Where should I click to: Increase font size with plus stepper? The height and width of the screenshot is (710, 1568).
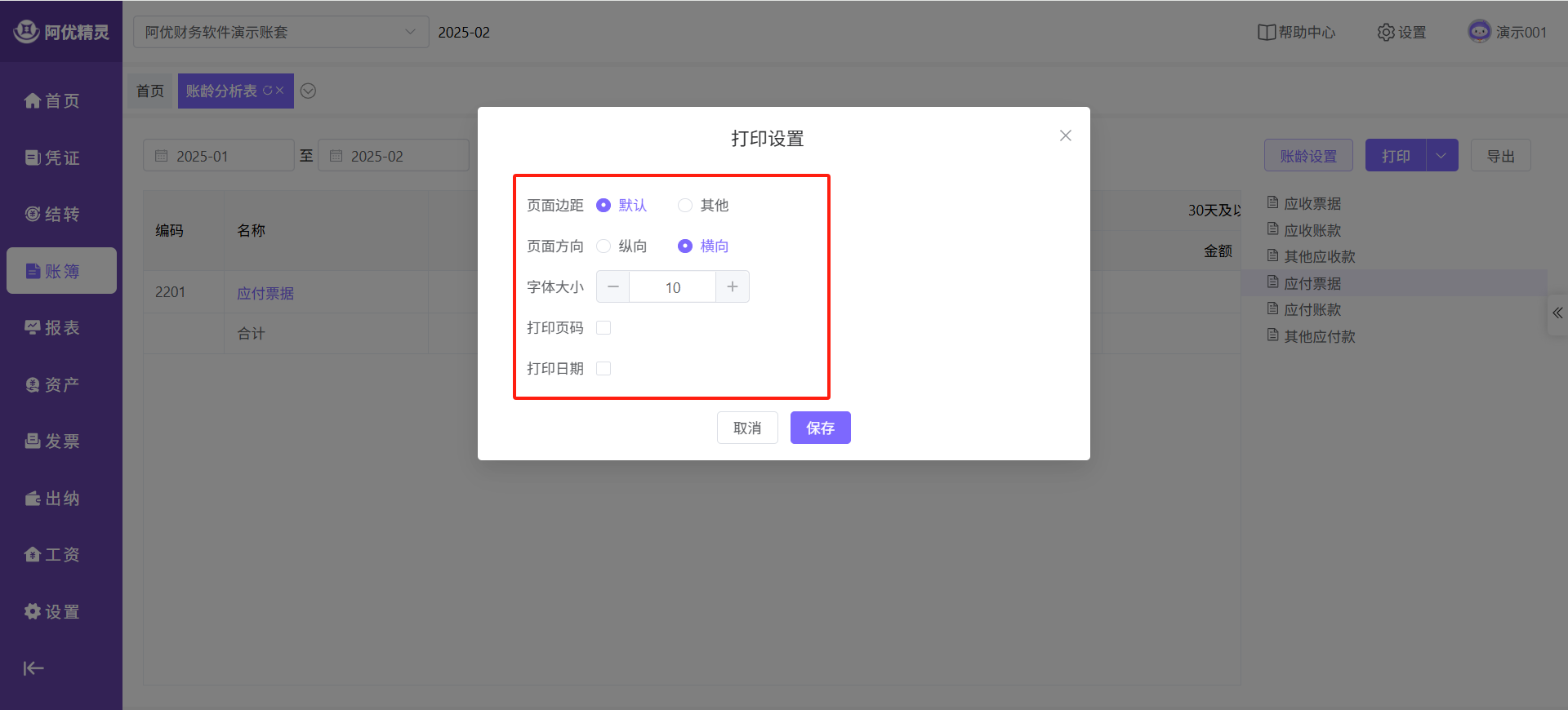point(733,287)
